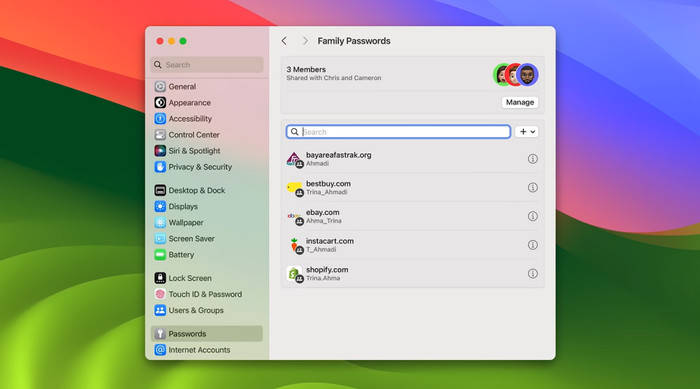Click the Battery icon
Image resolution: width=700 pixels, height=389 pixels.
click(x=160, y=255)
